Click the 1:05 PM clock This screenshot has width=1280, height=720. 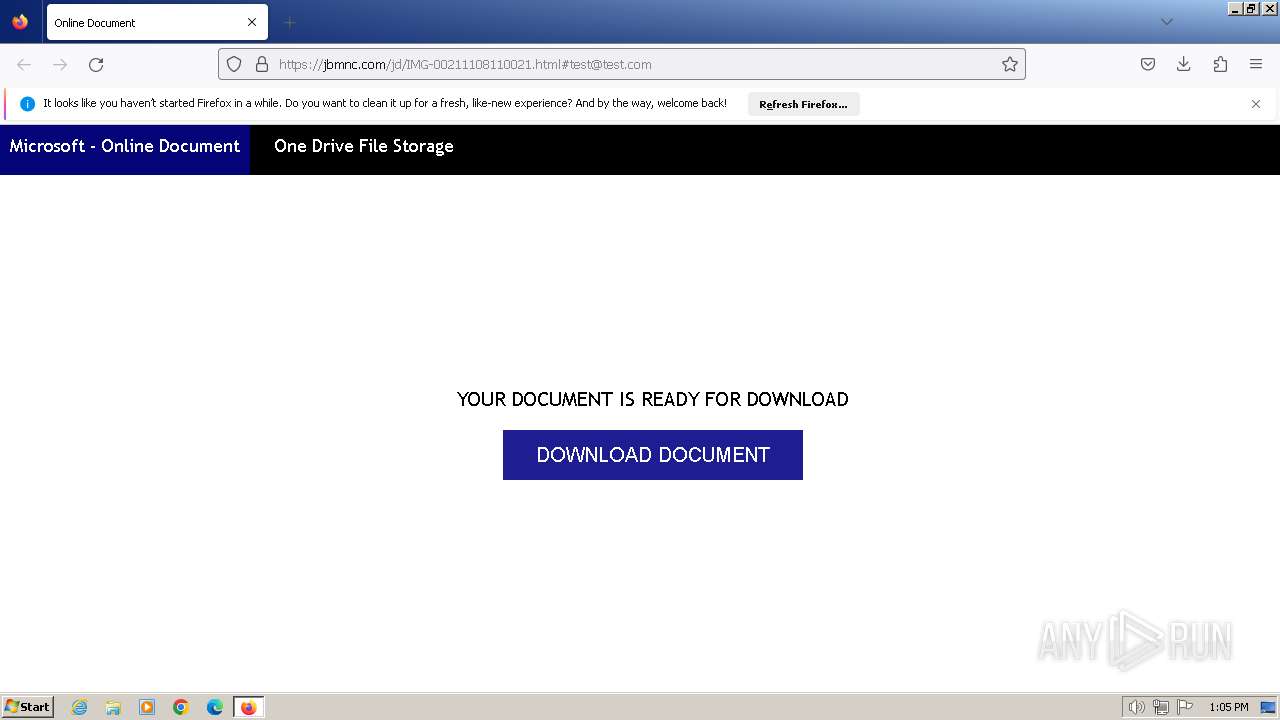(x=1229, y=707)
